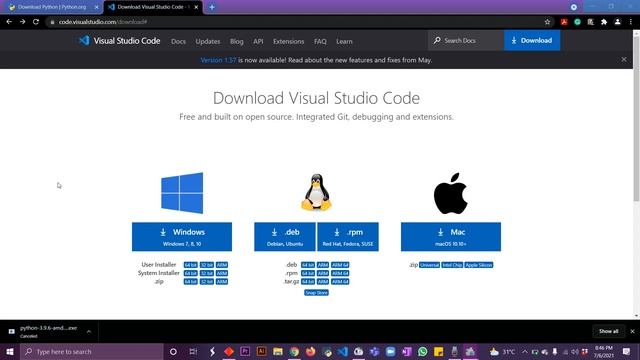This screenshot has height=360, width=640.
Task: Open the Docs menu item
Action: [178, 41]
